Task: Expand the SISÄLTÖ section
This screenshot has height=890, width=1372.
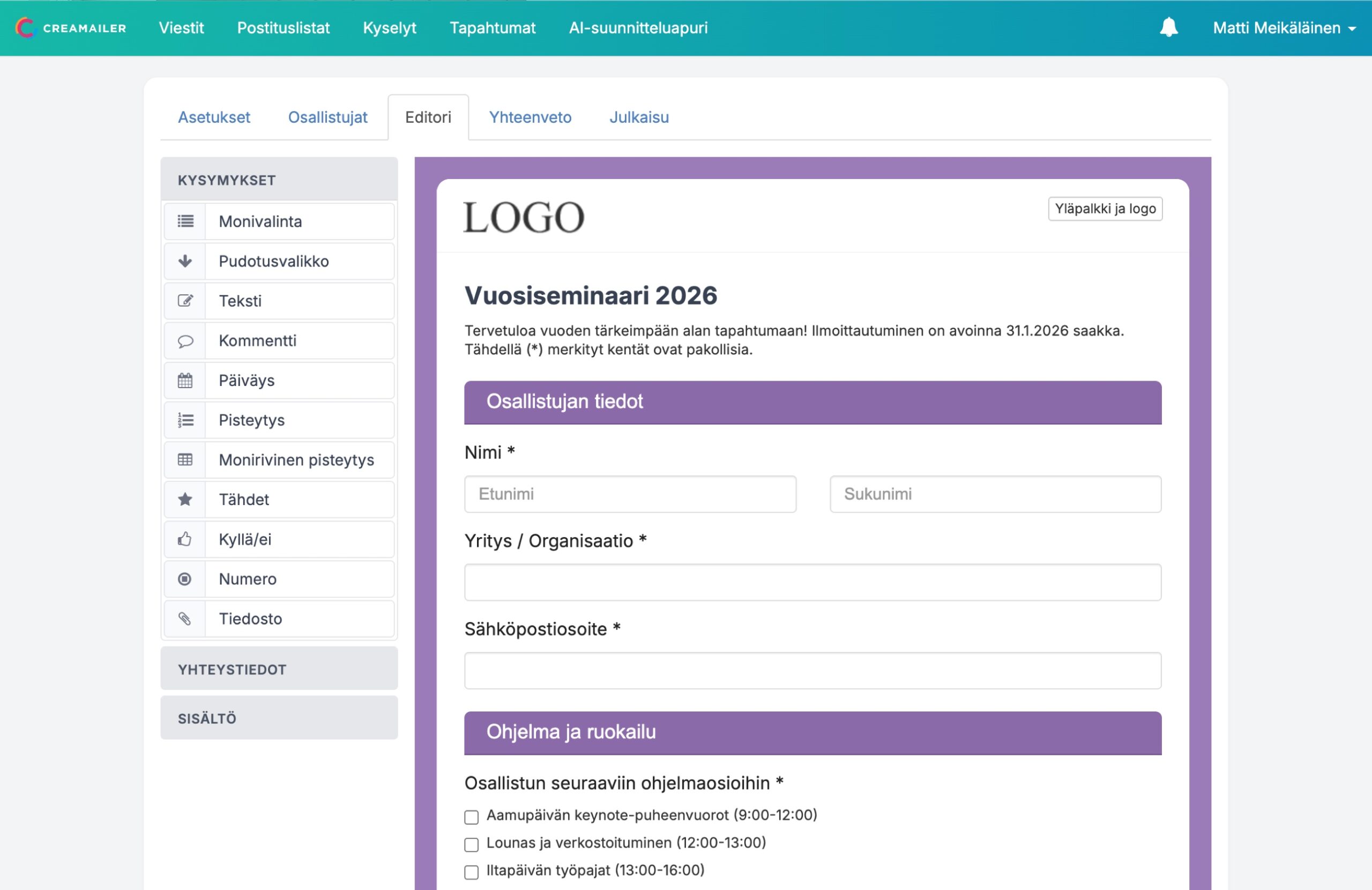Action: pos(279,718)
